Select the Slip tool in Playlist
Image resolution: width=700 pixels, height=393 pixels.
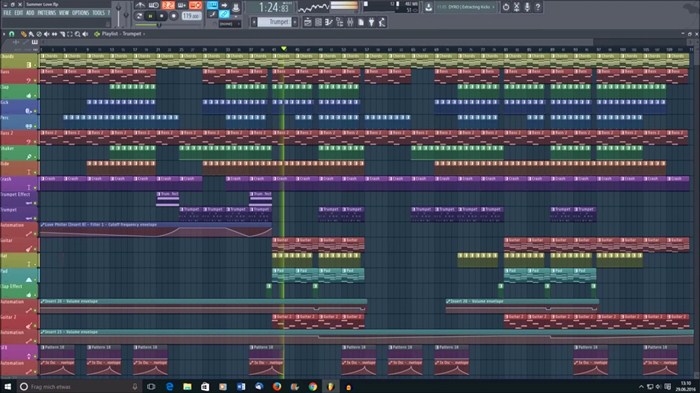[x=54, y=34]
